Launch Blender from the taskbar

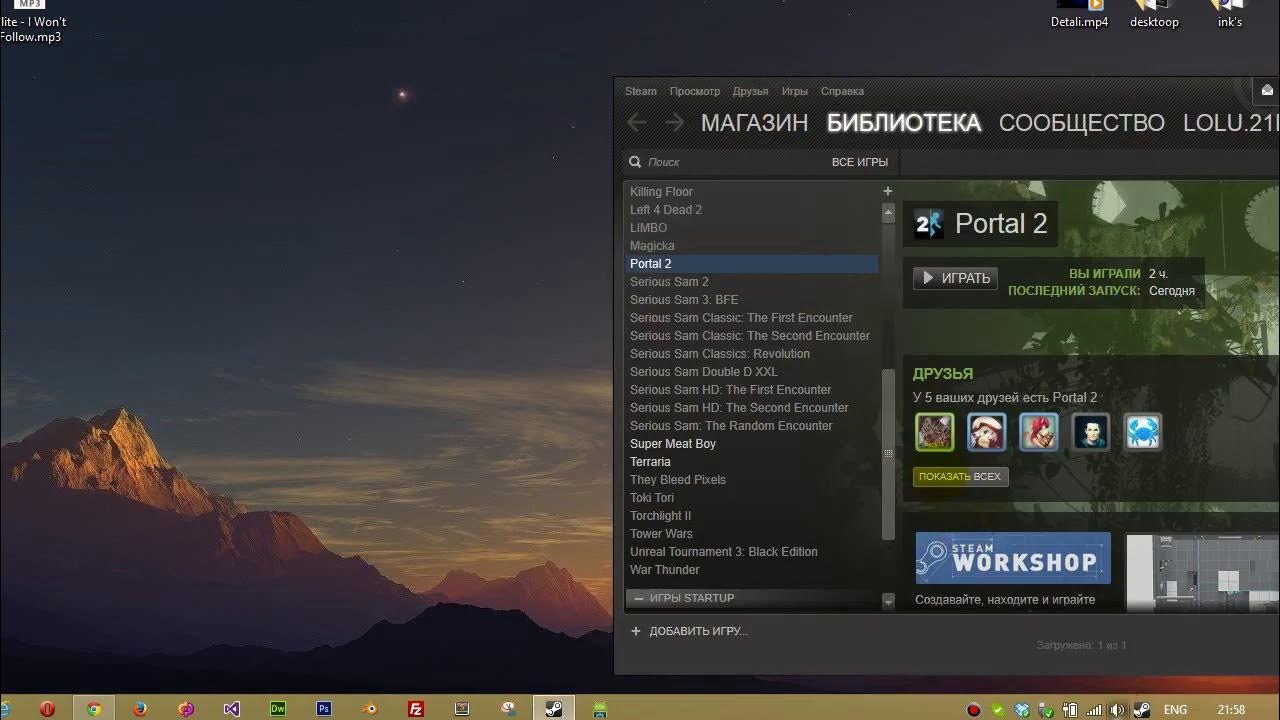[x=370, y=709]
